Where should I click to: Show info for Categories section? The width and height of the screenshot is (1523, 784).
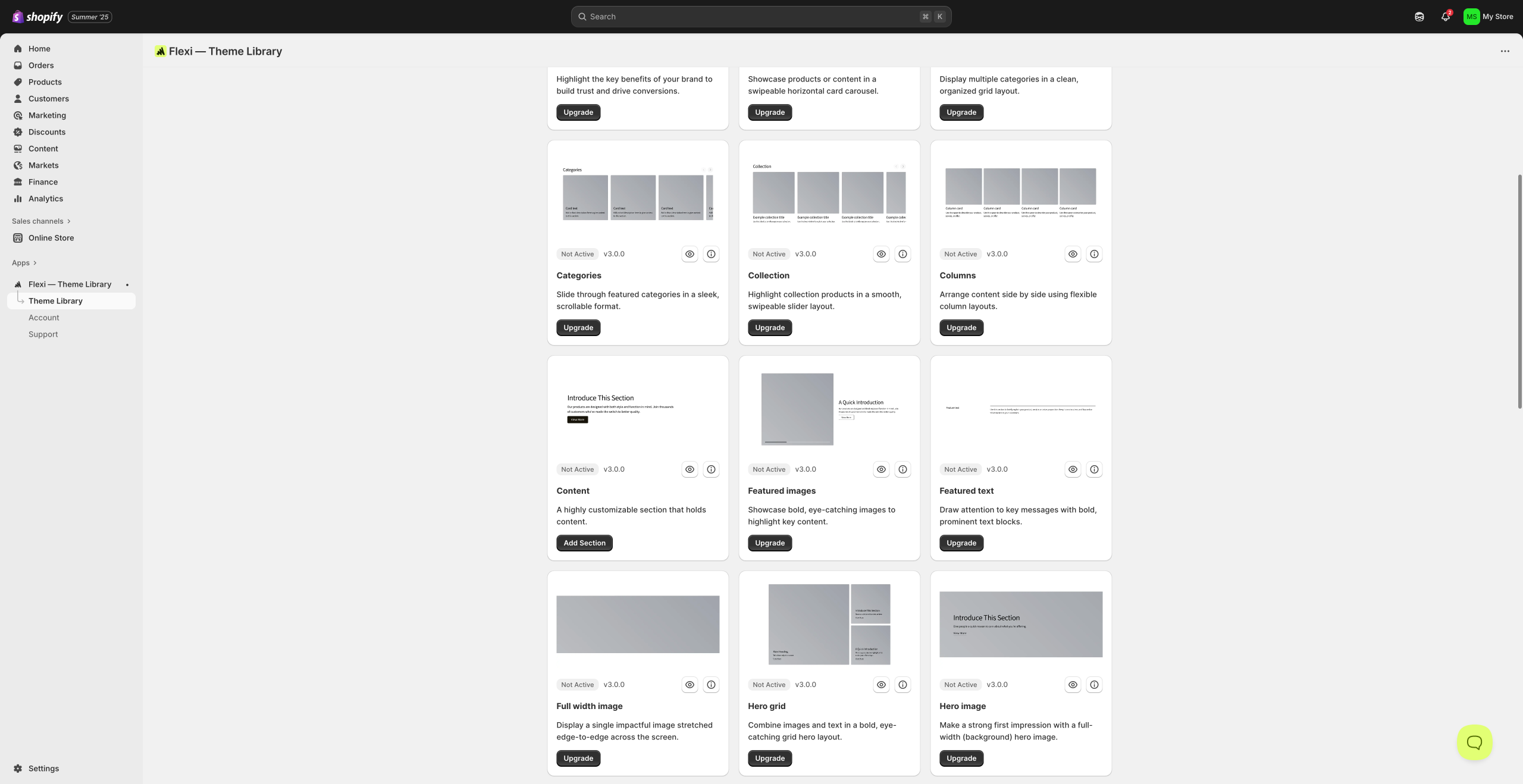tap(711, 254)
